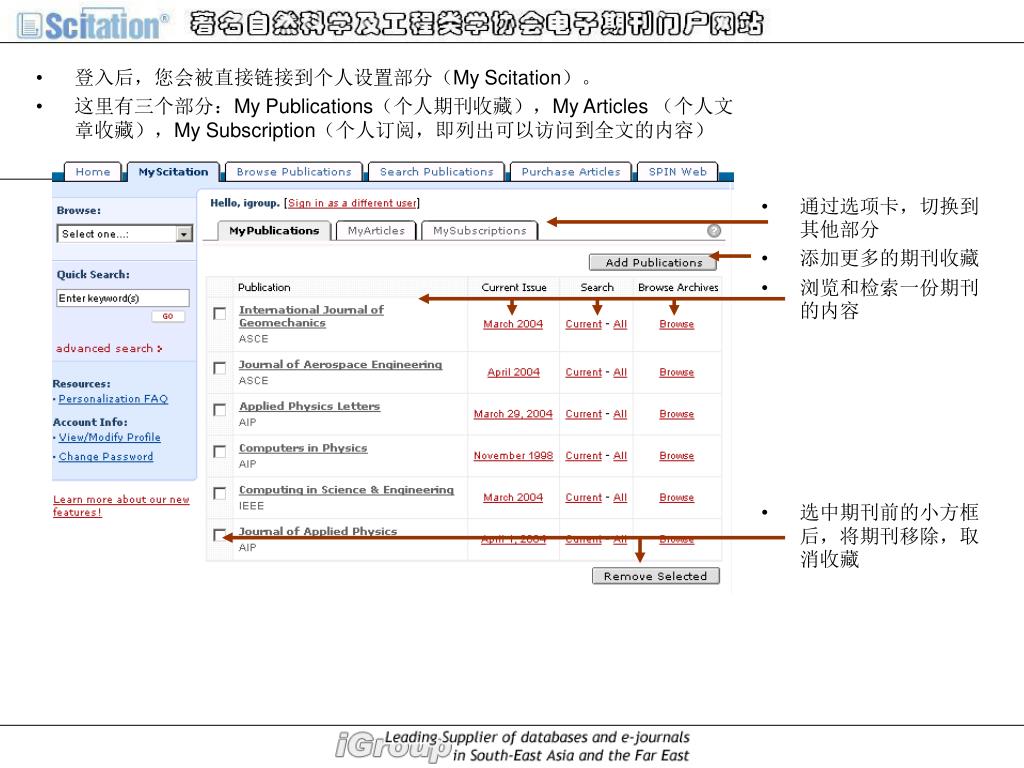Browse archives of Applied Physics Letters
The width and height of the screenshot is (1024, 768).
[x=677, y=414]
